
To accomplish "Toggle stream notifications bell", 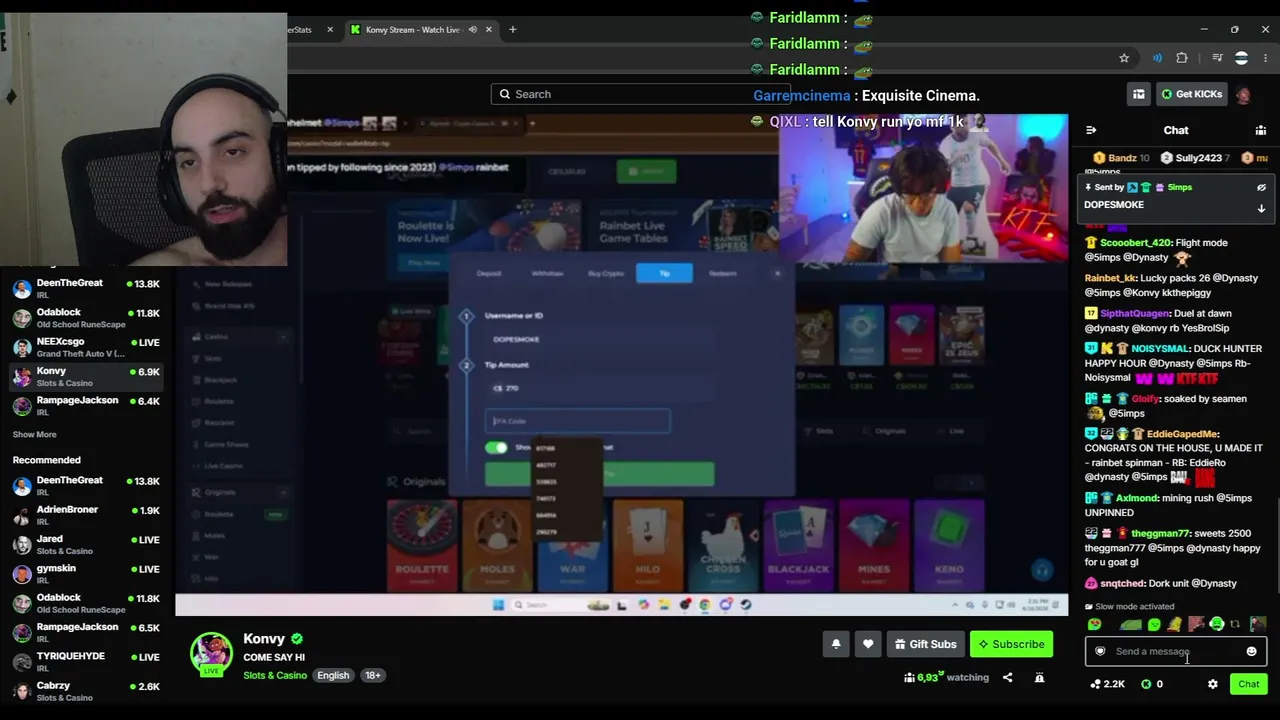I will 836,644.
